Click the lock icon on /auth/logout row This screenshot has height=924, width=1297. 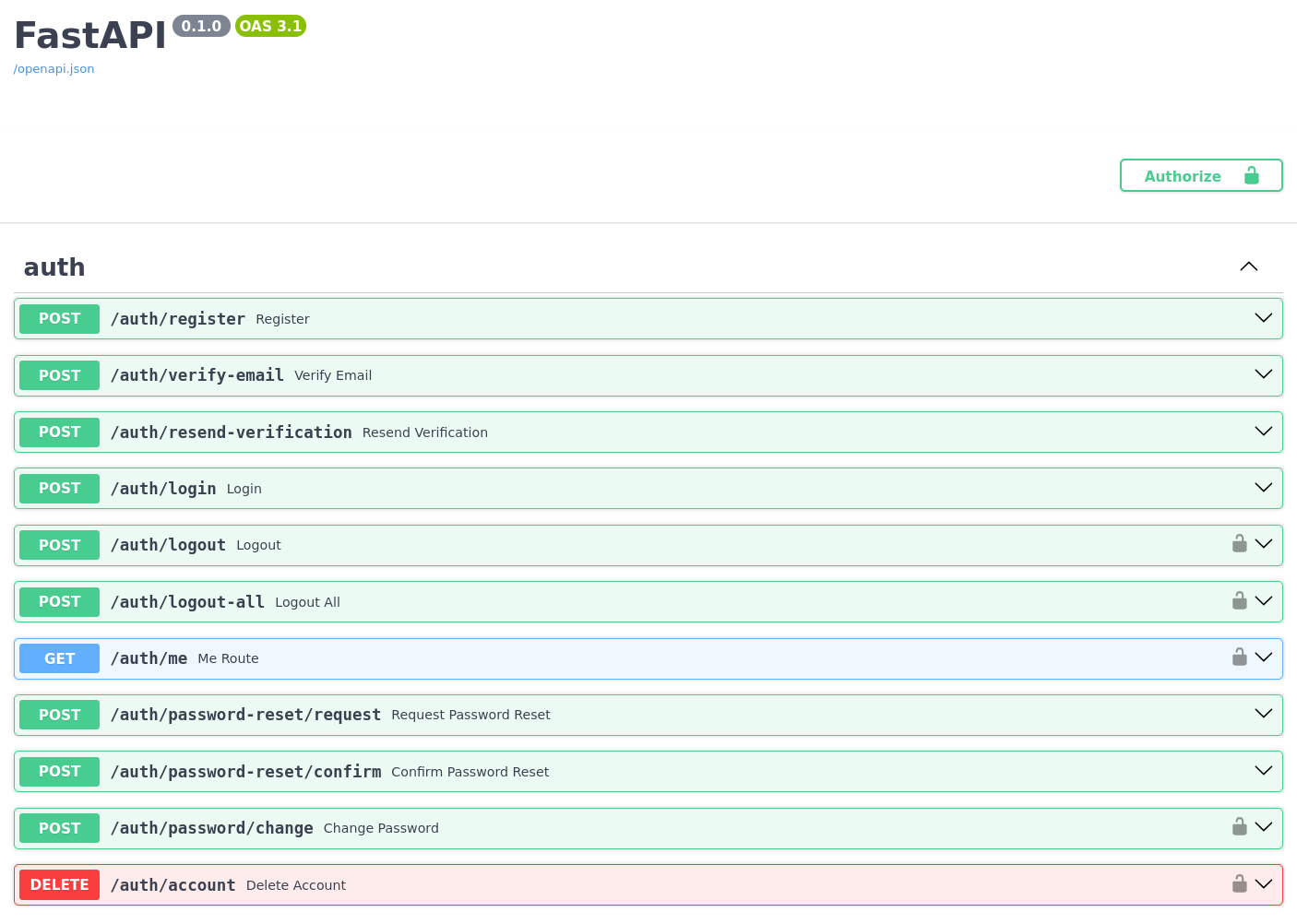tap(1240, 543)
